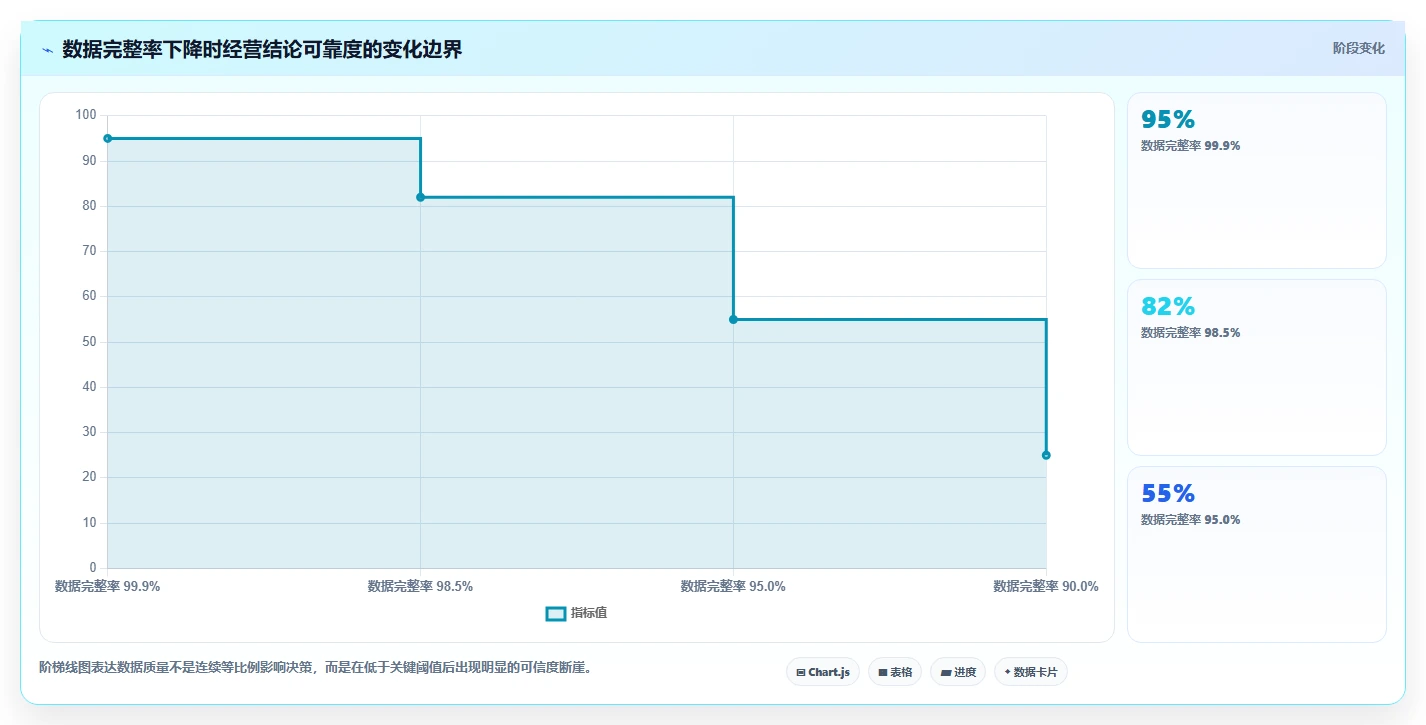
Task: Click the data point at value 25
Action: [x=1046, y=455]
